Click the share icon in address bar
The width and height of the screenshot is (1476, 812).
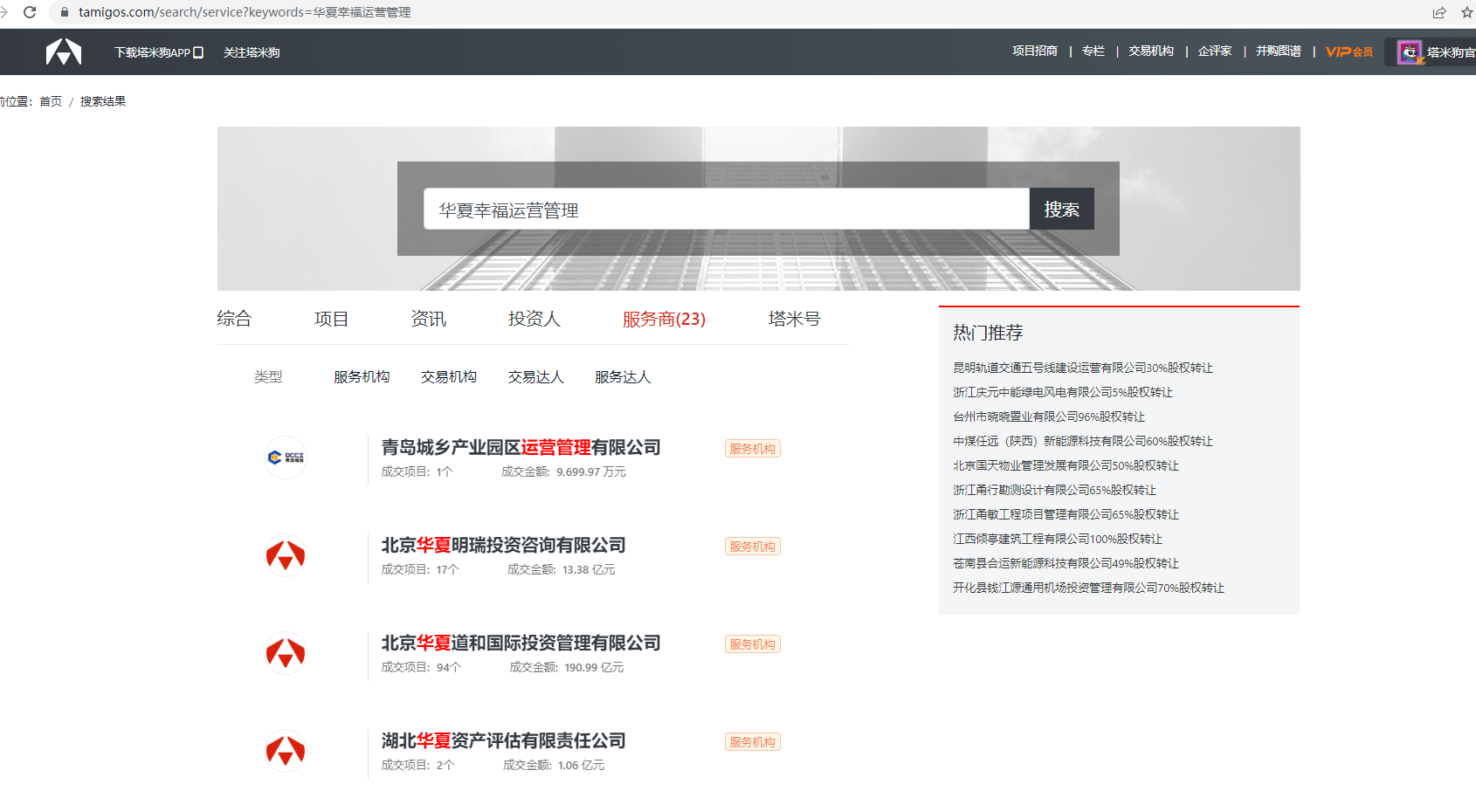[x=1439, y=12]
